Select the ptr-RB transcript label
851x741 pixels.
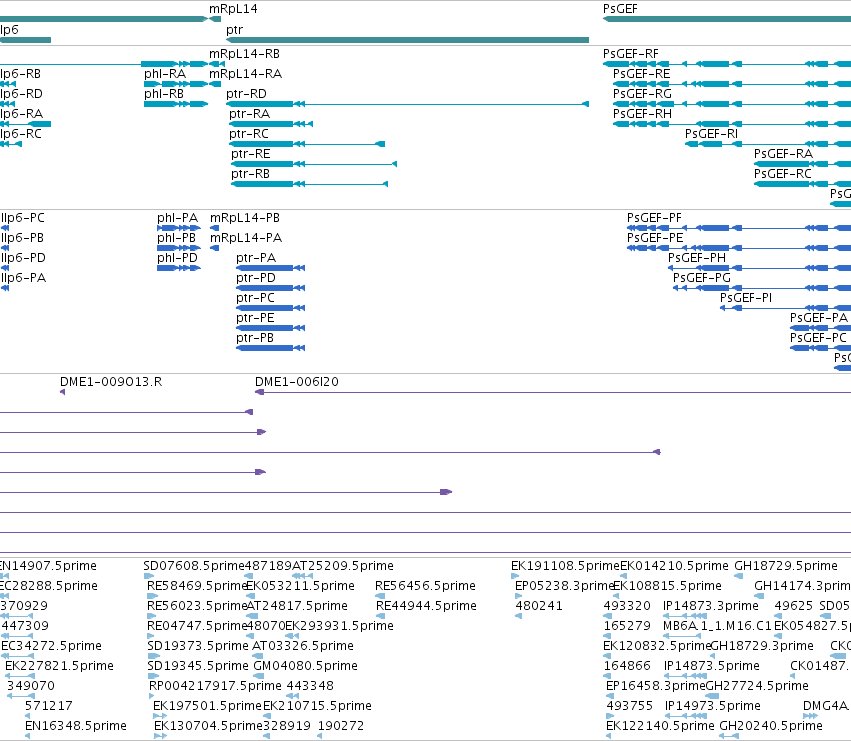tap(250, 175)
